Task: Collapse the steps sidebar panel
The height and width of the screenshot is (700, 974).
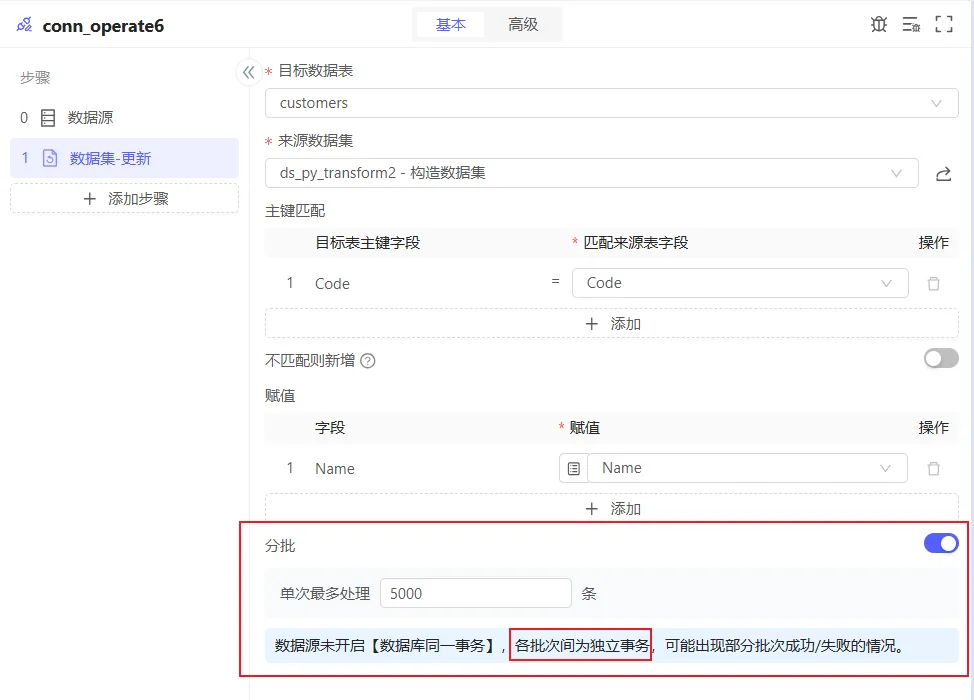Action: [248, 72]
